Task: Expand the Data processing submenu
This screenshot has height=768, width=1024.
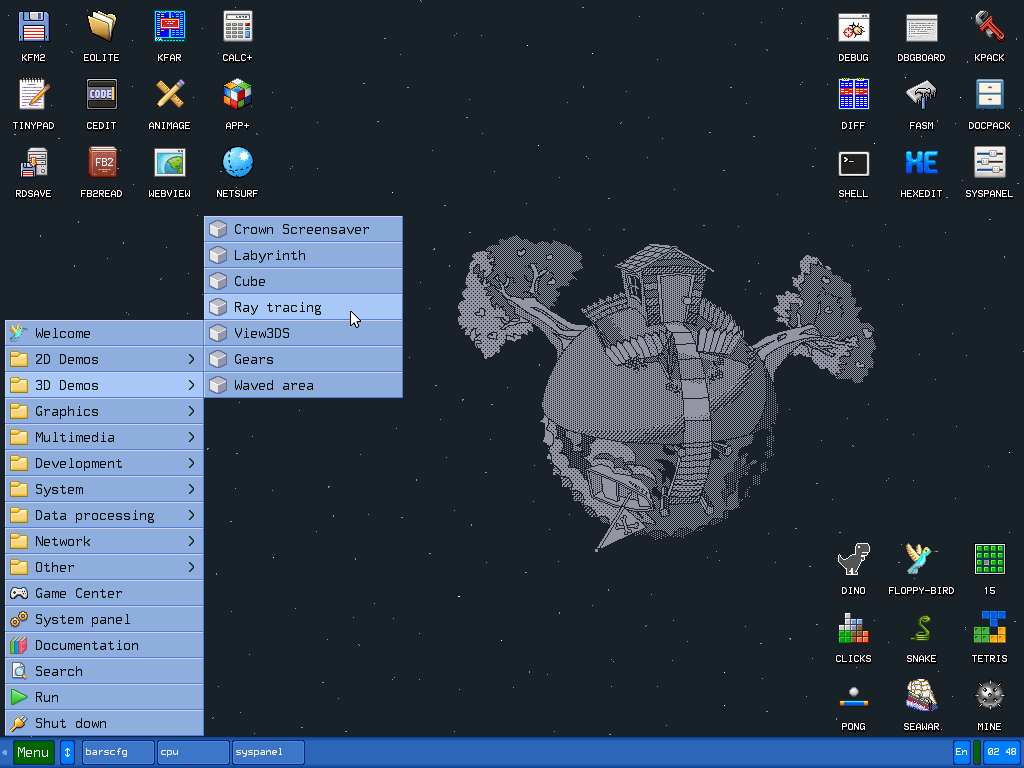Action: (x=104, y=515)
